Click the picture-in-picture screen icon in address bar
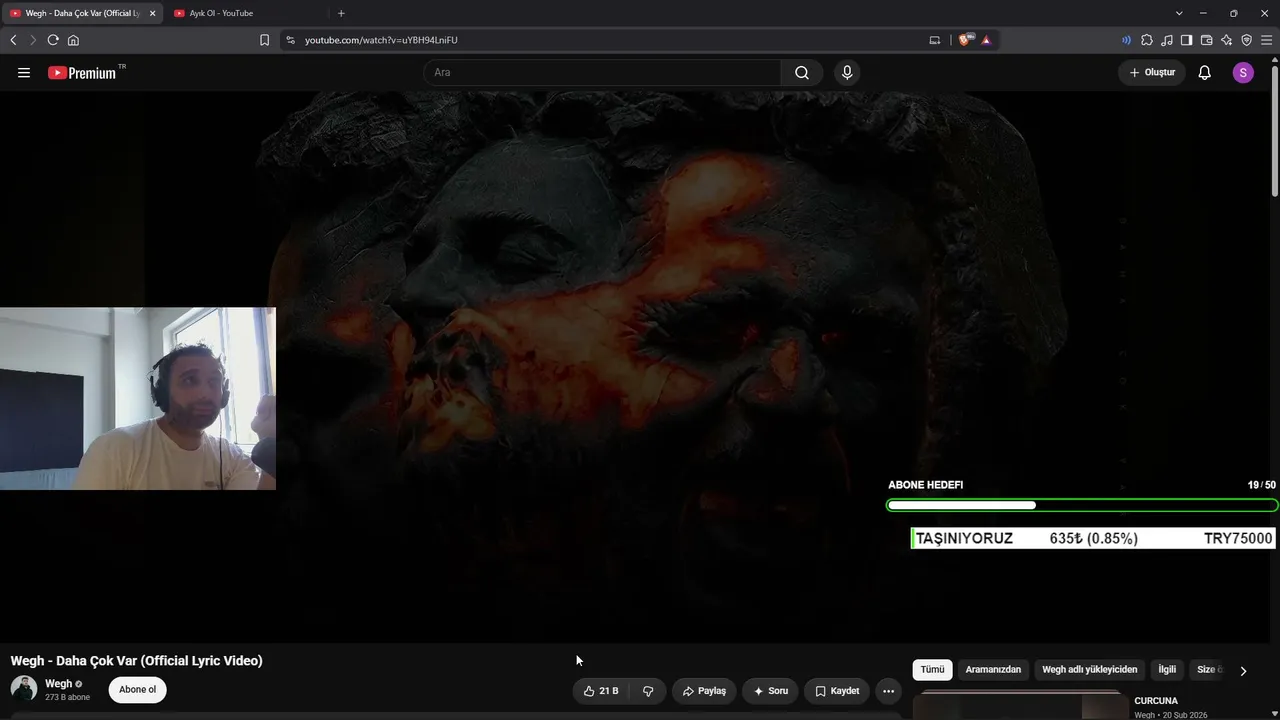The image size is (1280, 720). tap(935, 40)
